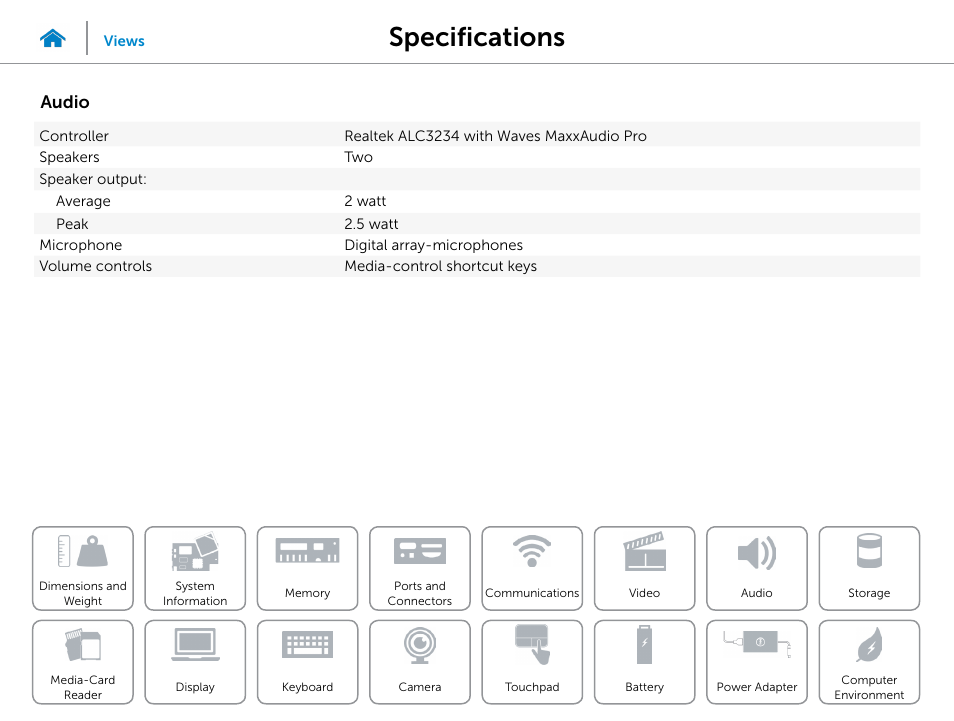Open Ports and Connectors specifications
The image size is (954, 721).
point(420,568)
